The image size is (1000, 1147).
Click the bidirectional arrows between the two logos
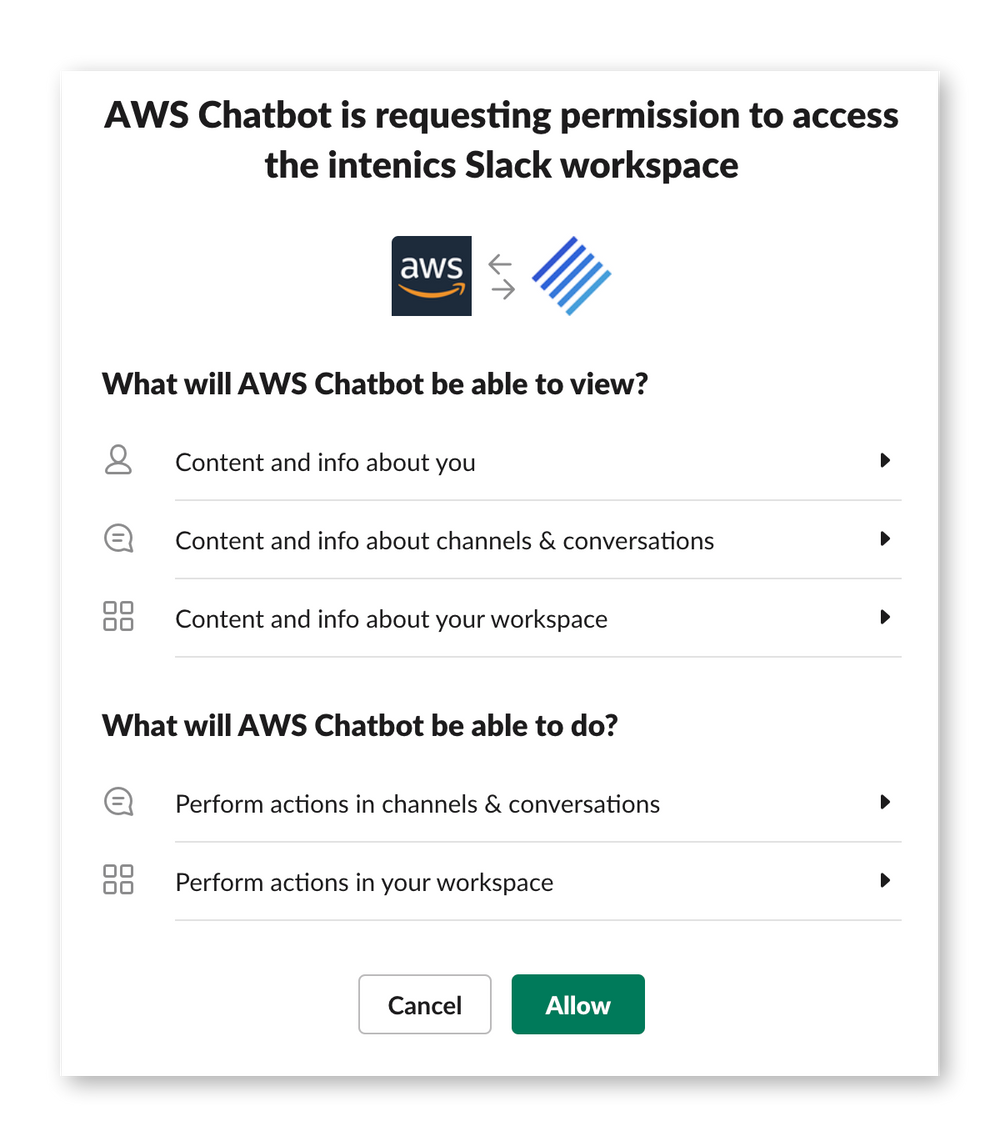tap(501, 275)
